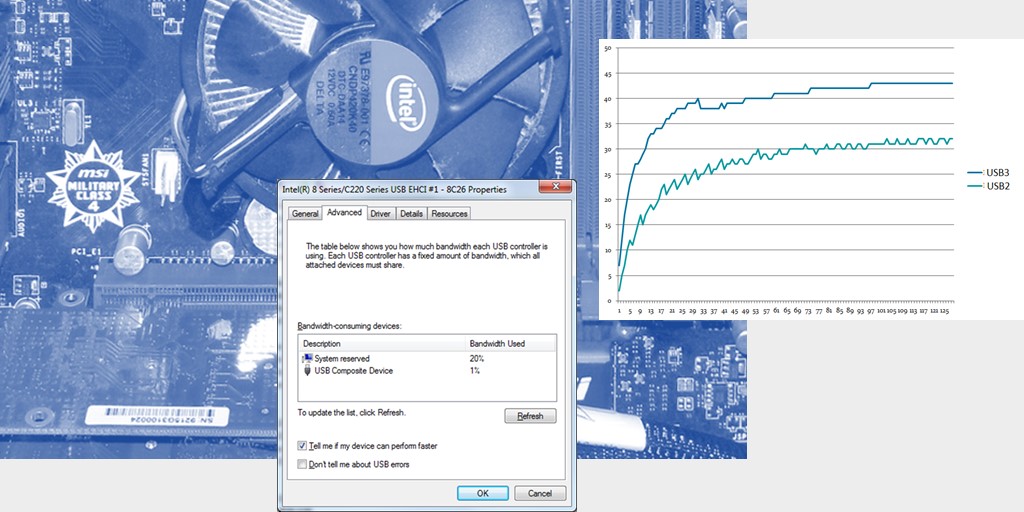
Task: Click the Refresh button
Action: pos(530,416)
